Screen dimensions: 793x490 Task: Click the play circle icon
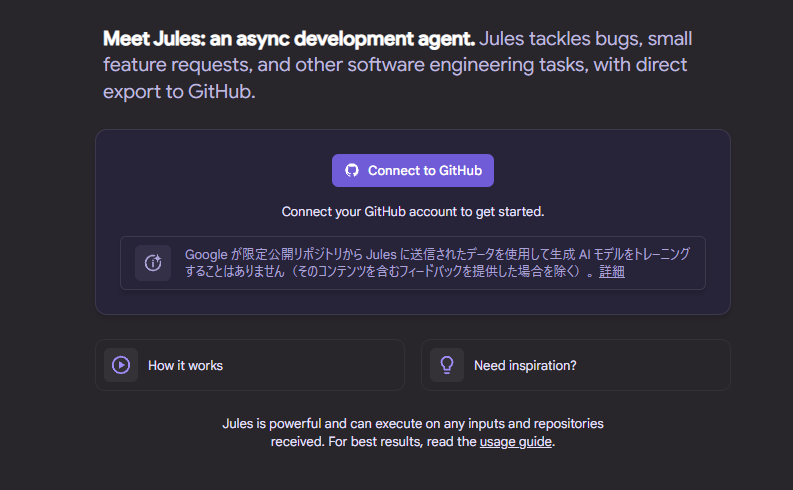pos(121,365)
